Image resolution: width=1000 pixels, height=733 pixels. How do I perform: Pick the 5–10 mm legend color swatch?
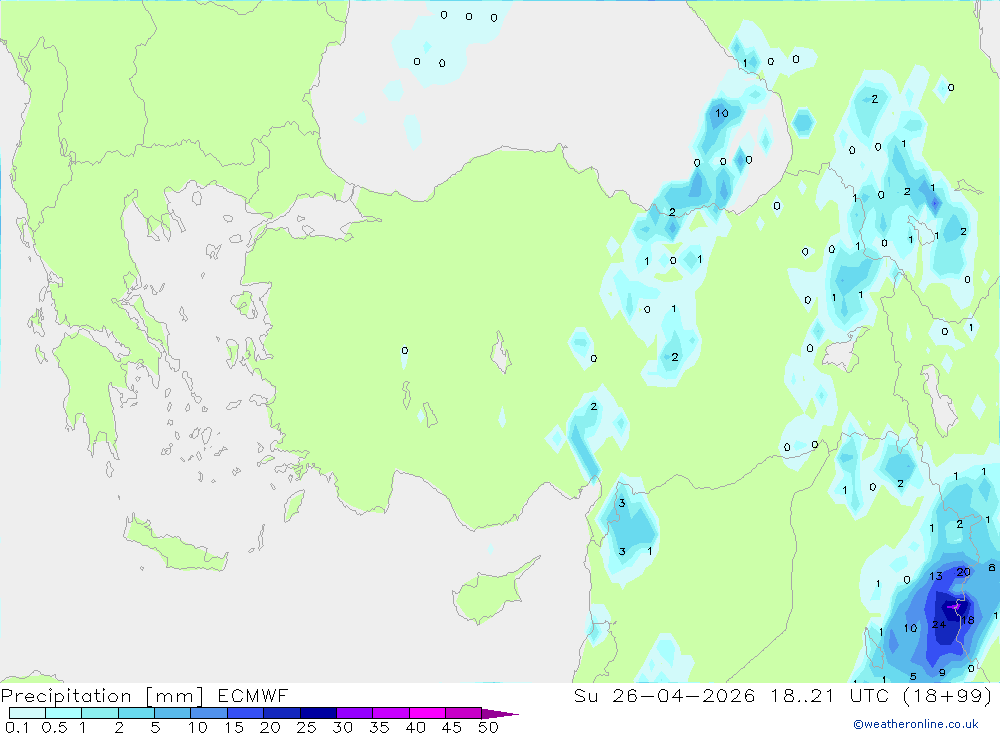[173, 713]
